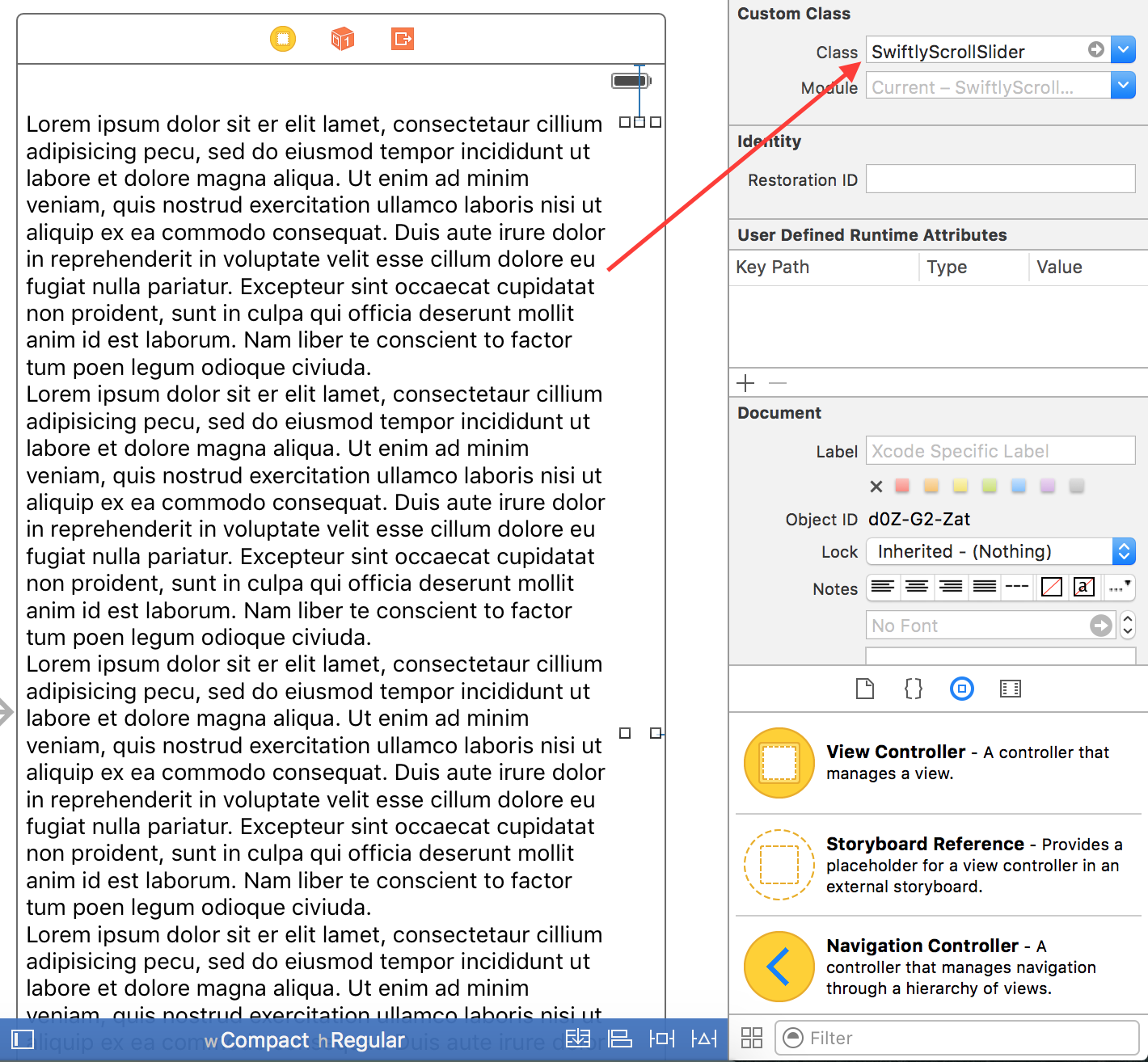Choose the green label color swatch

pyautogui.click(x=990, y=486)
